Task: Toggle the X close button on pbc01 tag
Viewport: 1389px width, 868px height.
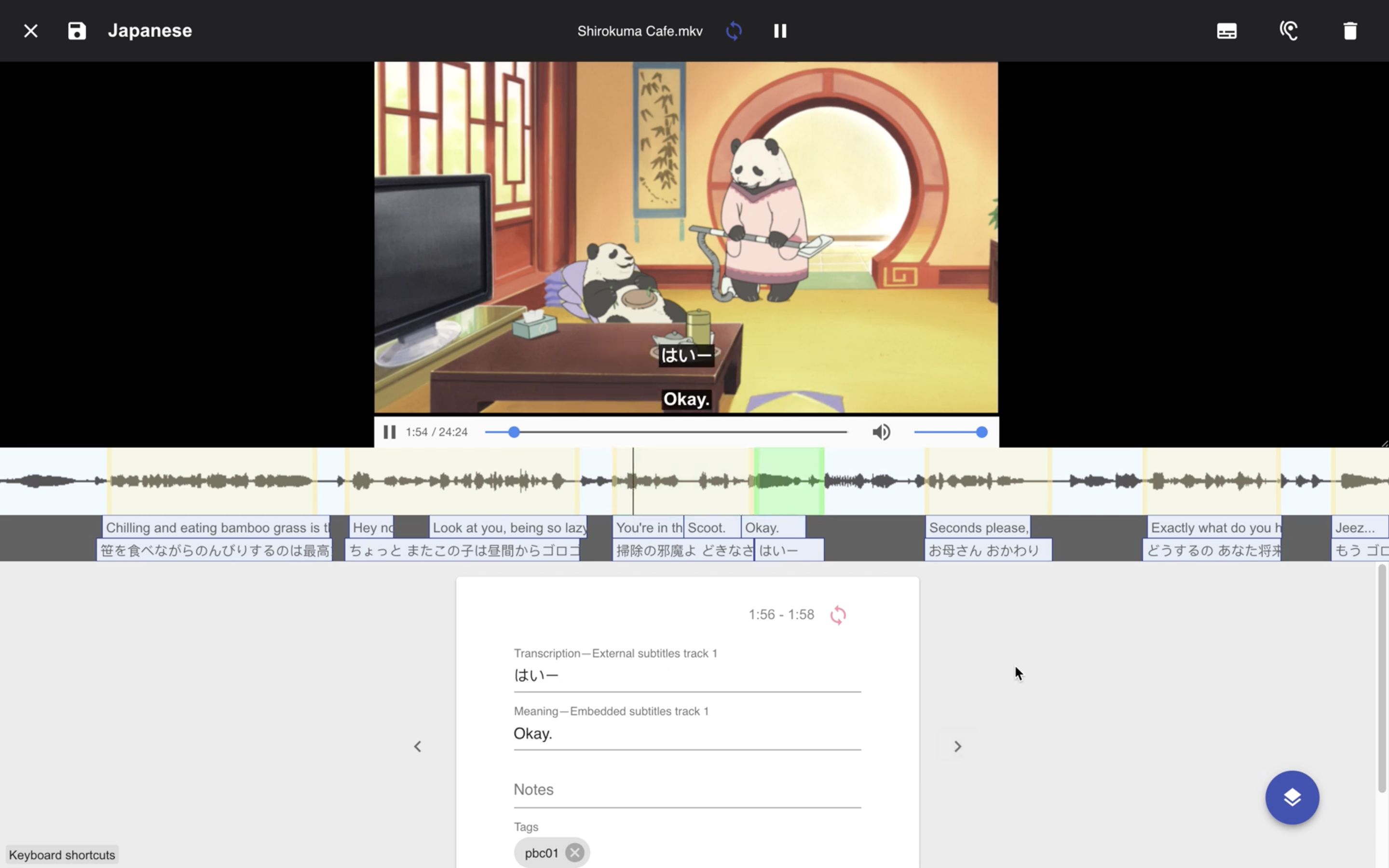Action: point(576,852)
